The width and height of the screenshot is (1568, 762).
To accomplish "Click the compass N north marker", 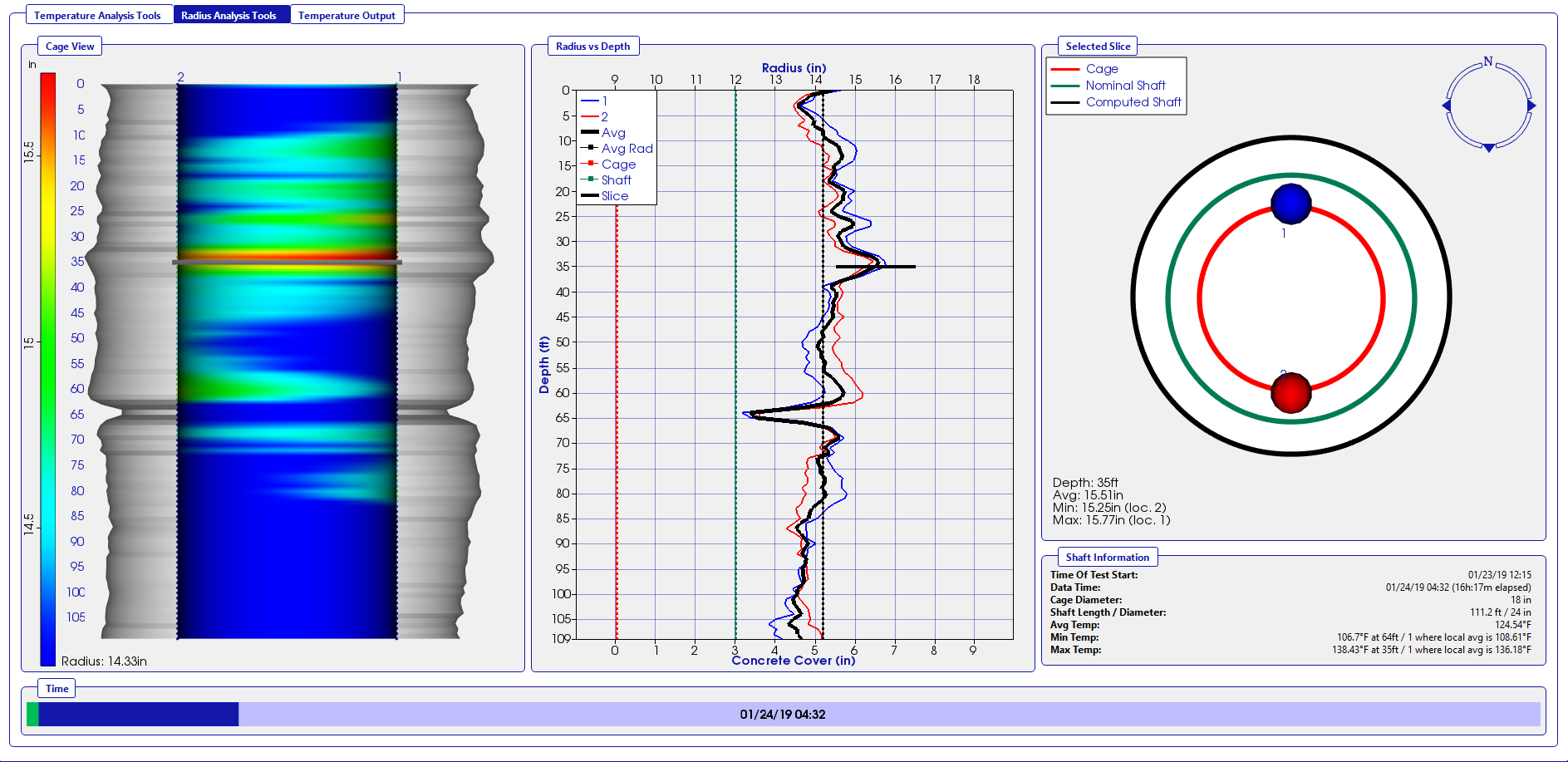I will pyautogui.click(x=1488, y=61).
